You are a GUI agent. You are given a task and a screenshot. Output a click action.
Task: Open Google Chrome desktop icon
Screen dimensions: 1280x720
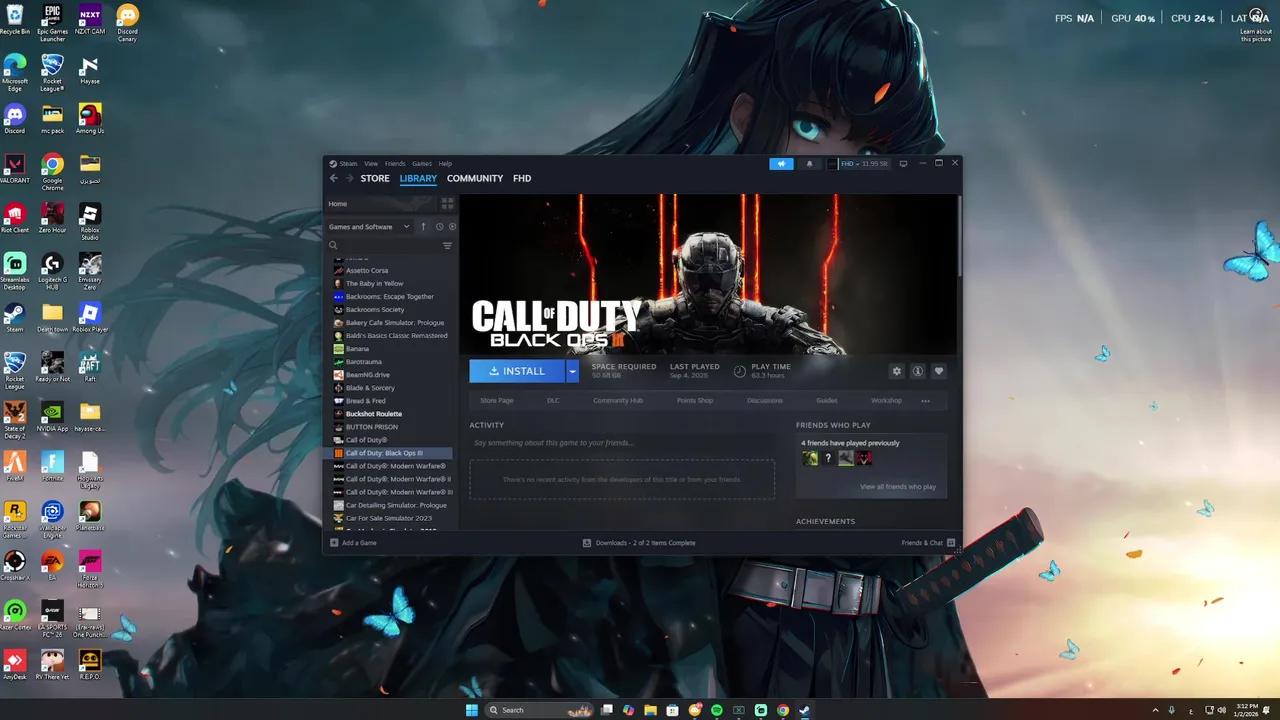click(52, 171)
